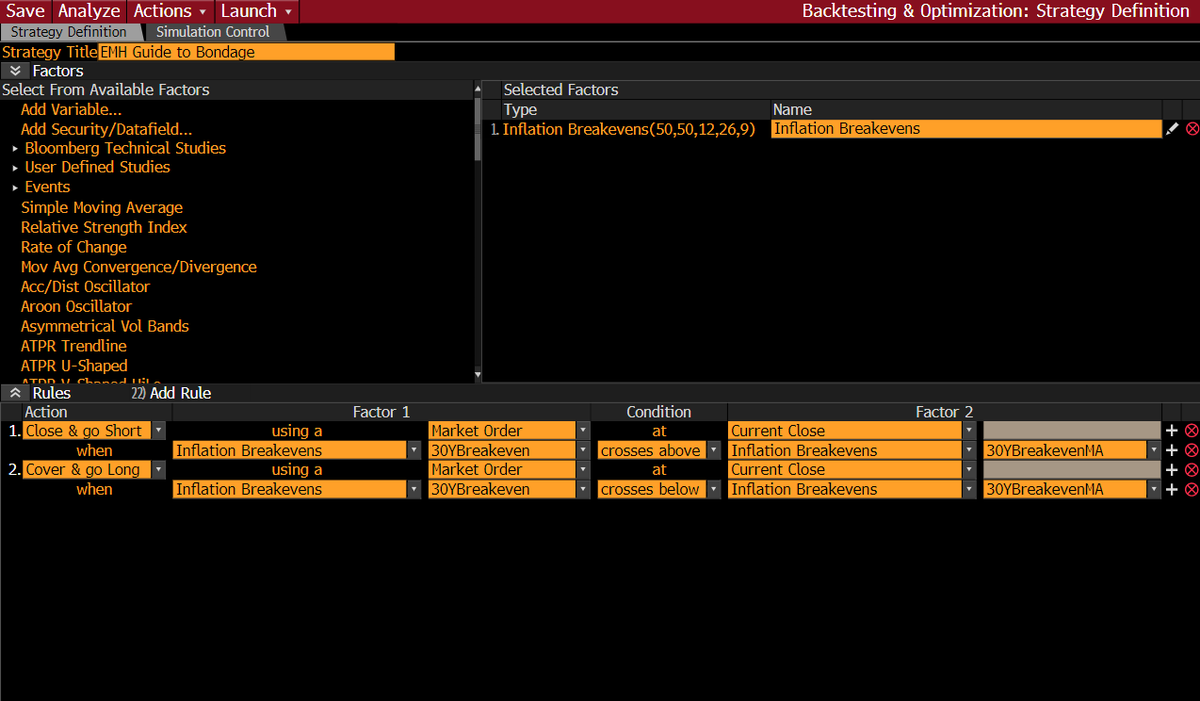
Task: Open the crosses above condition dropdown
Action: coord(712,450)
